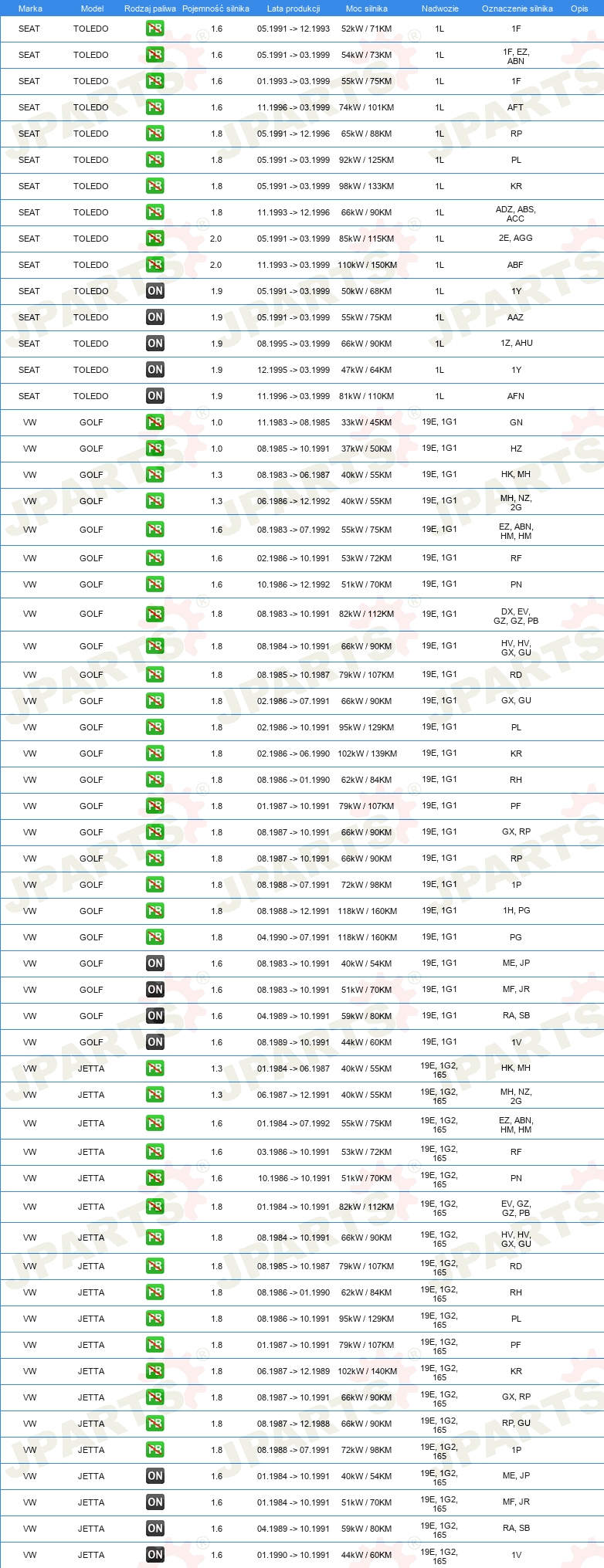Image resolution: width=604 pixels, height=1568 pixels.
Task: Click the '33kW / 45KM' power cell
Action: pos(367,422)
